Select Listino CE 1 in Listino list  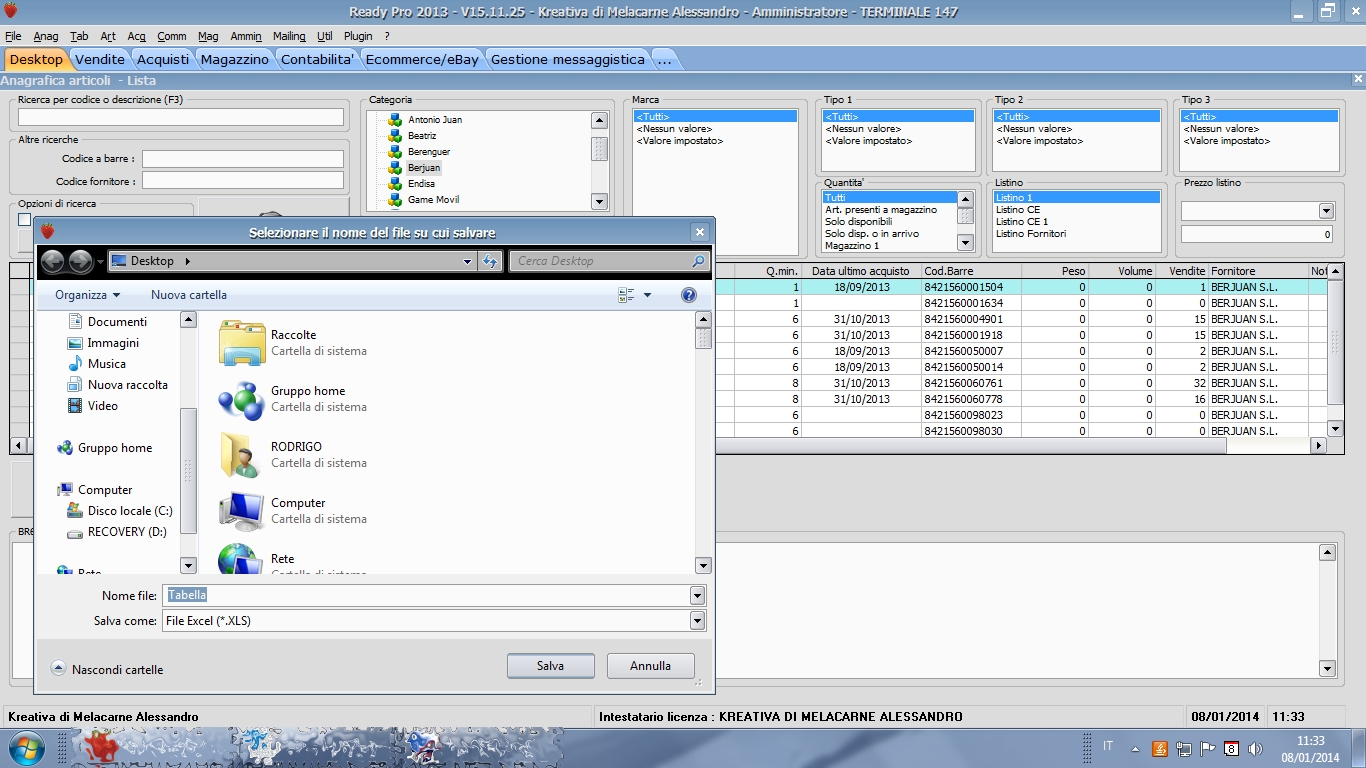tap(1021, 222)
